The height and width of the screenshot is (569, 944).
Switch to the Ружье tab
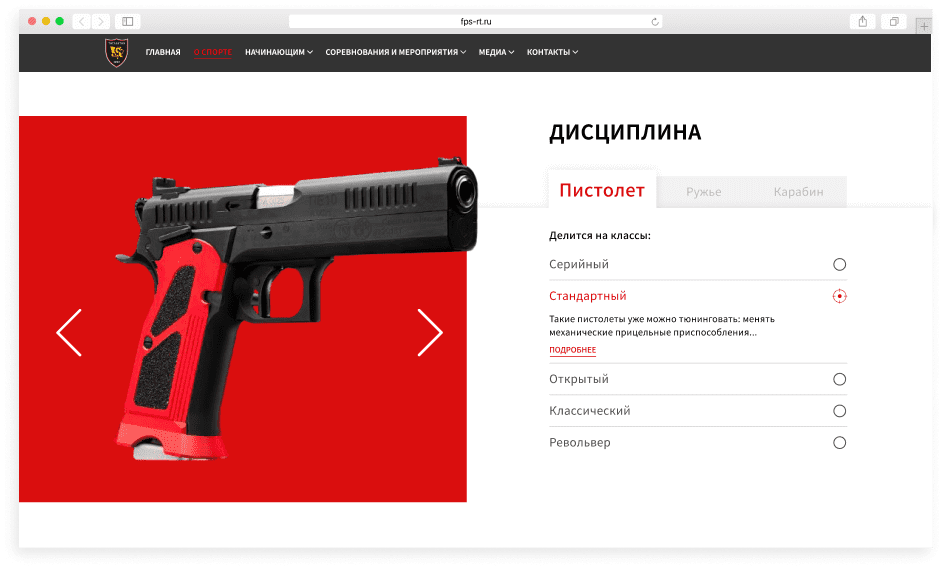[x=703, y=192]
